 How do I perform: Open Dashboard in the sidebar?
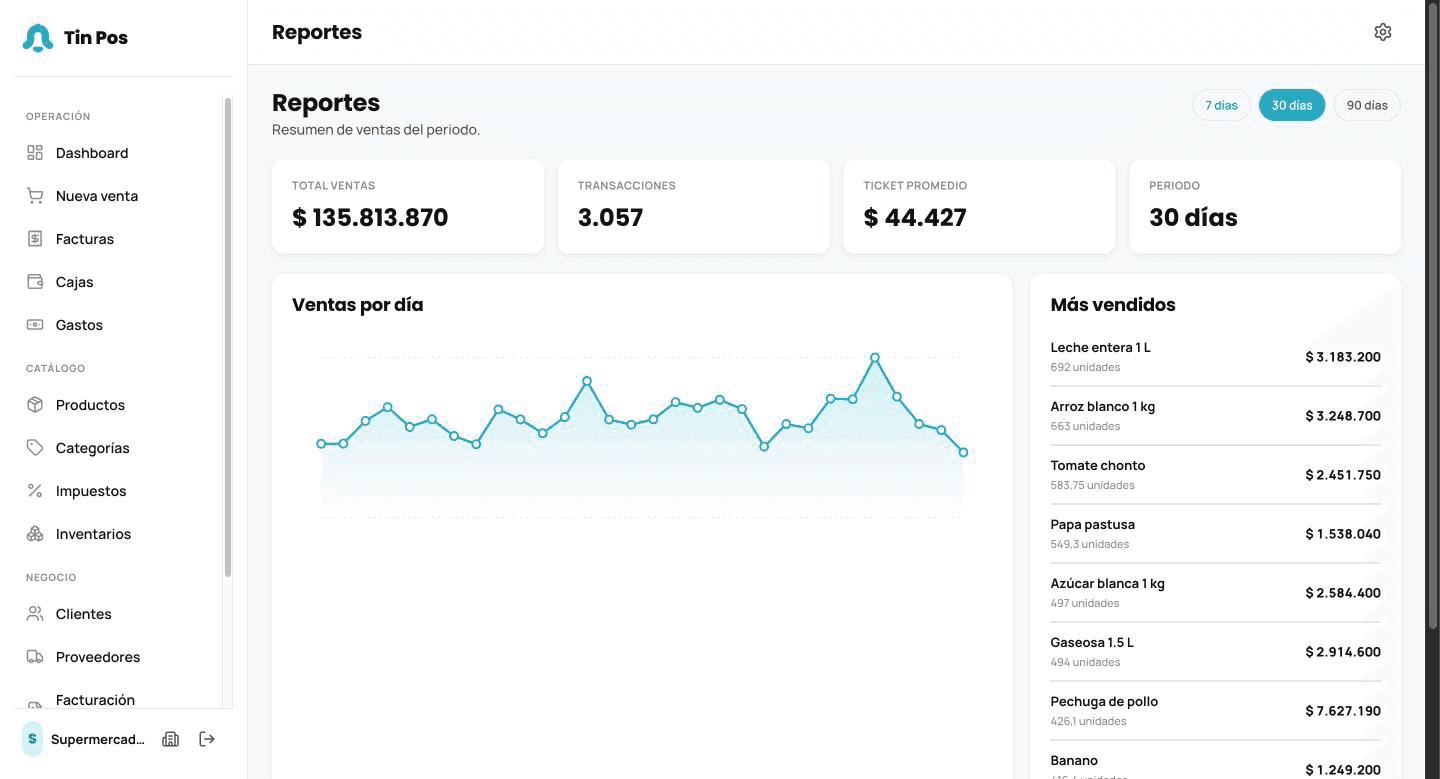118,153
